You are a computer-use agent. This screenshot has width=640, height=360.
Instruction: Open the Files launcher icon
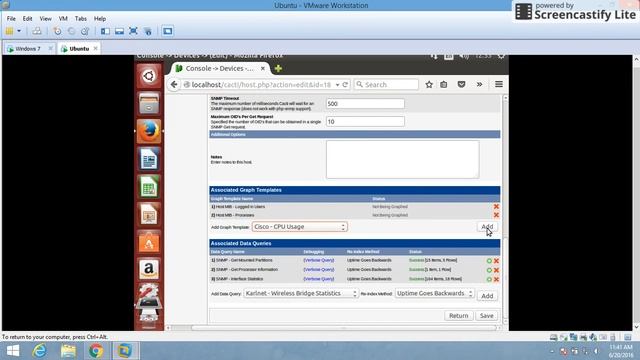coord(149,103)
